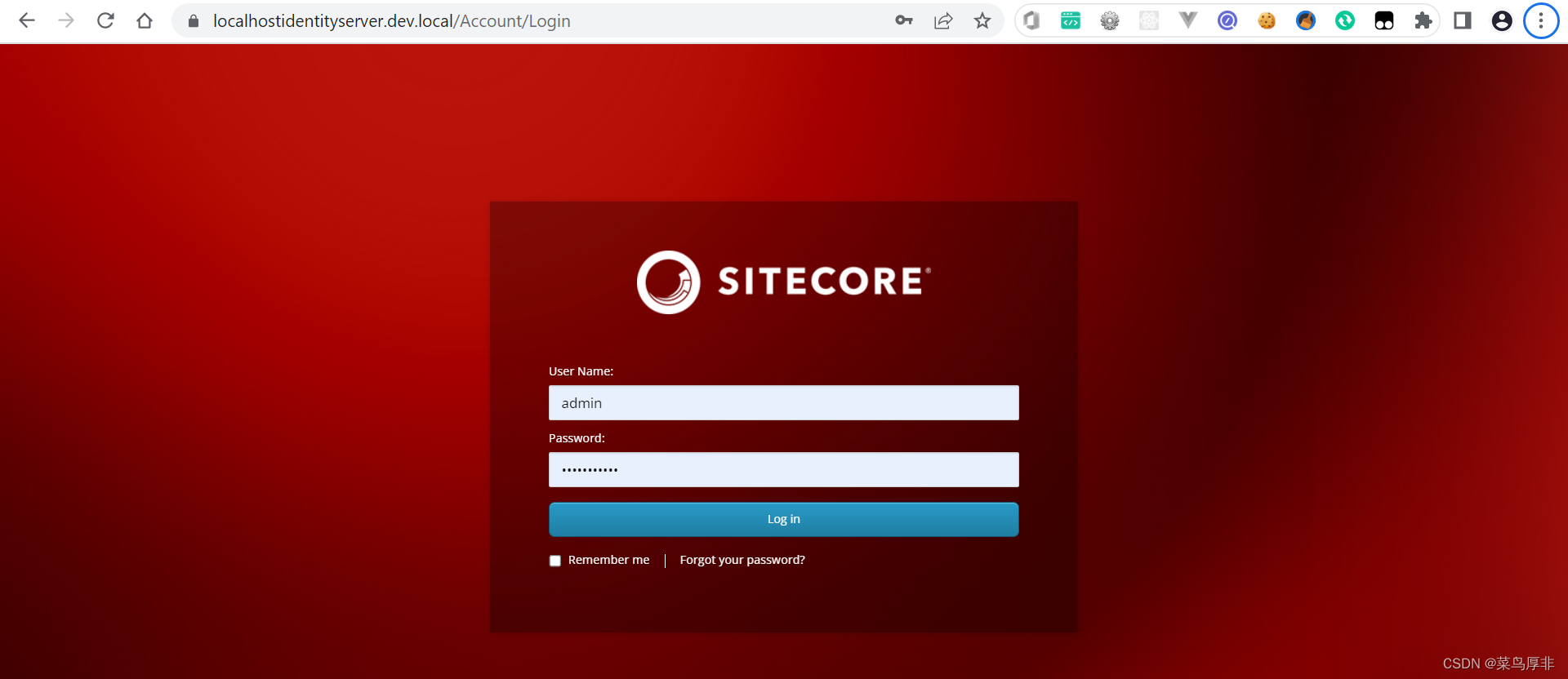
Task: Open the Forgot your password link
Action: point(742,560)
